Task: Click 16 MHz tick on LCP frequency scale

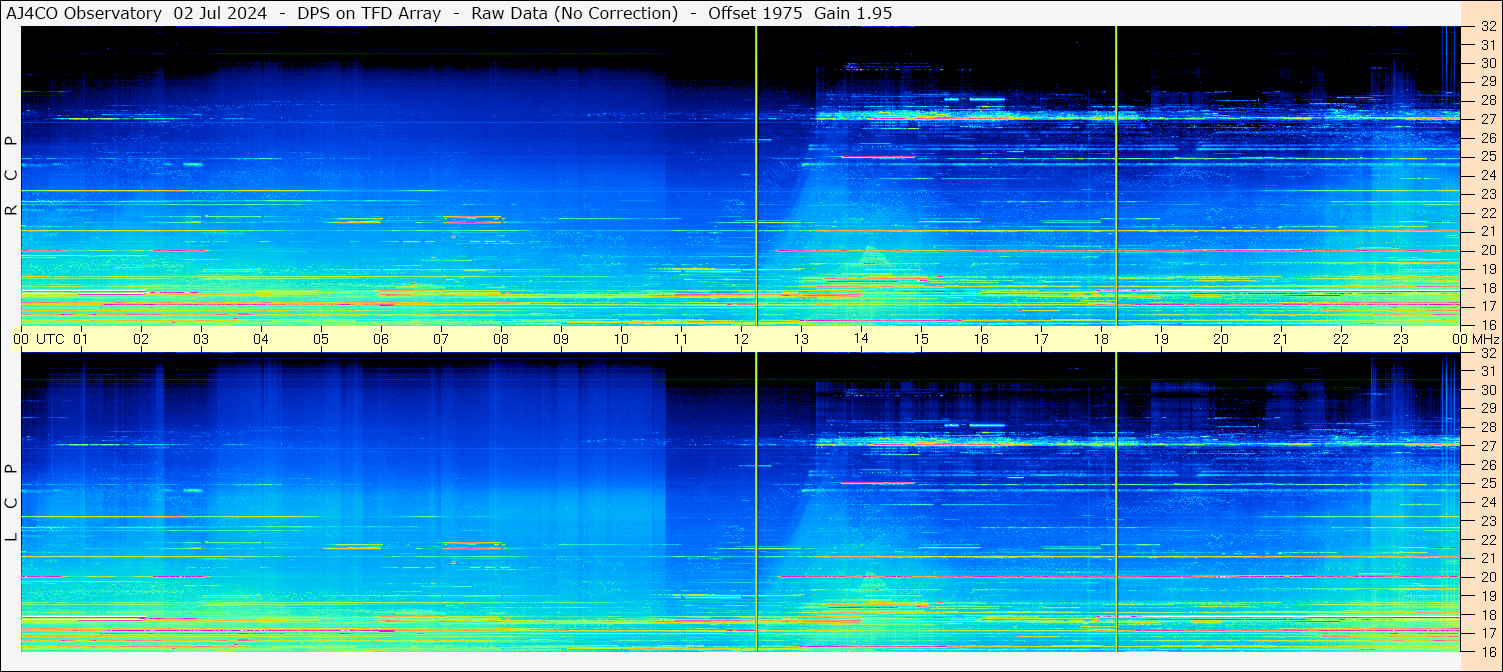Action: [1488, 651]
